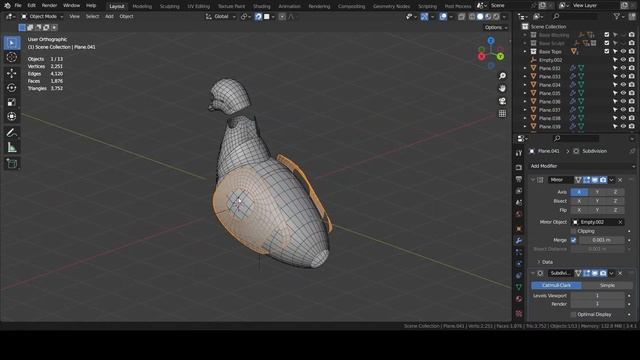Select the Measure tool
Image resolution: width=640 pixels, height=360 pixels.
[x=12, y=147]
